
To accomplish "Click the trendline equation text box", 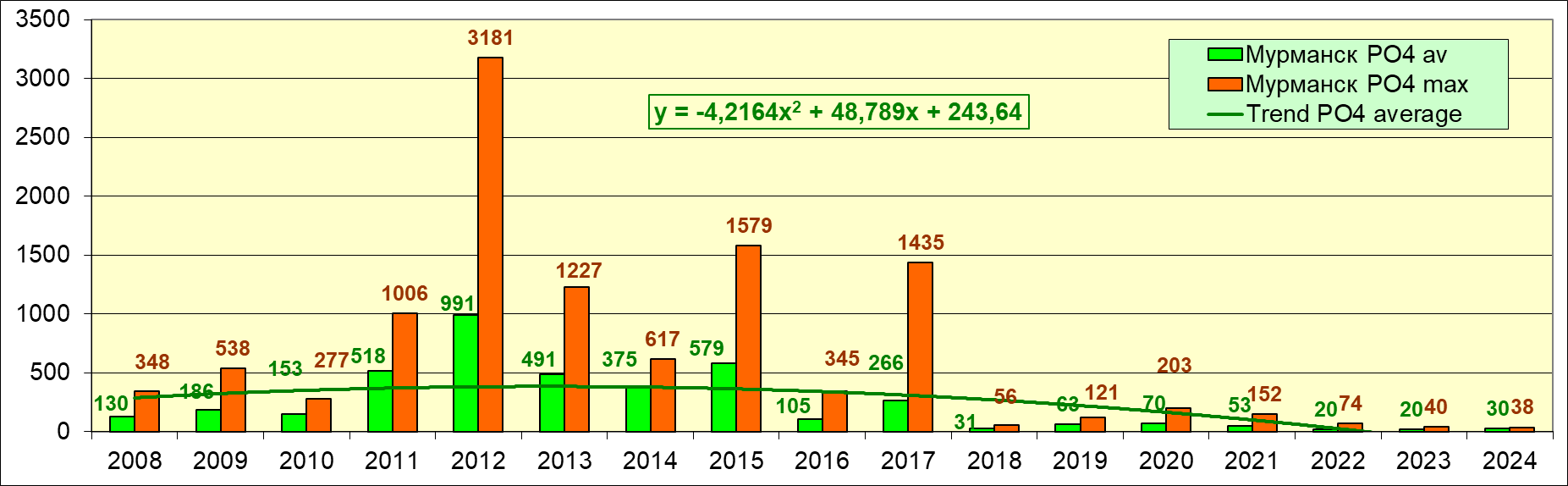I will click(838, 112).
